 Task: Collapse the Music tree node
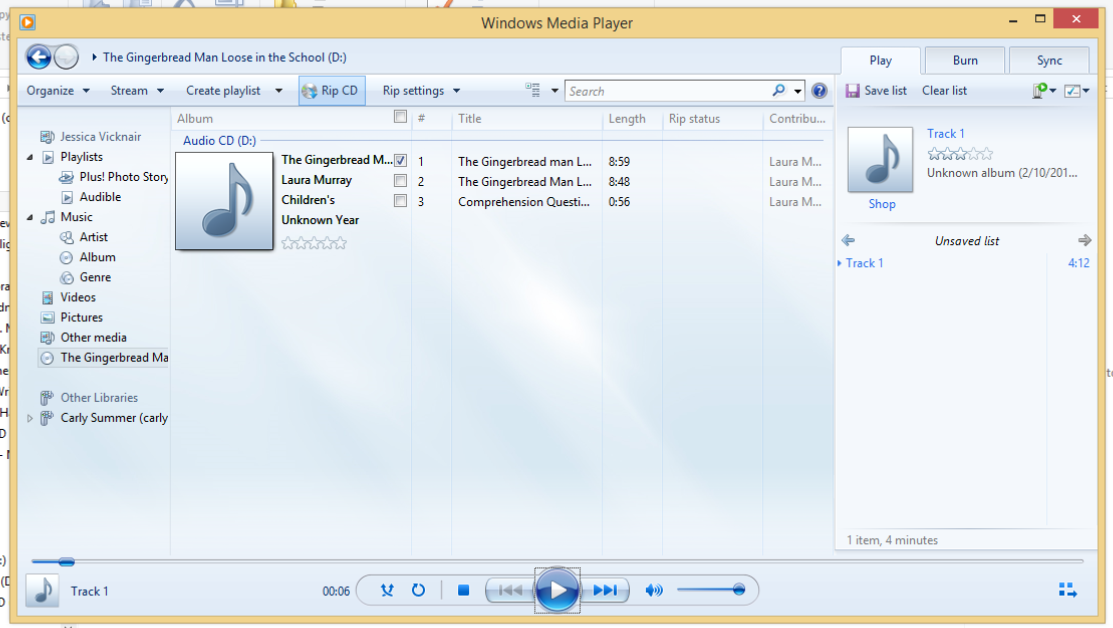(30, 217)
